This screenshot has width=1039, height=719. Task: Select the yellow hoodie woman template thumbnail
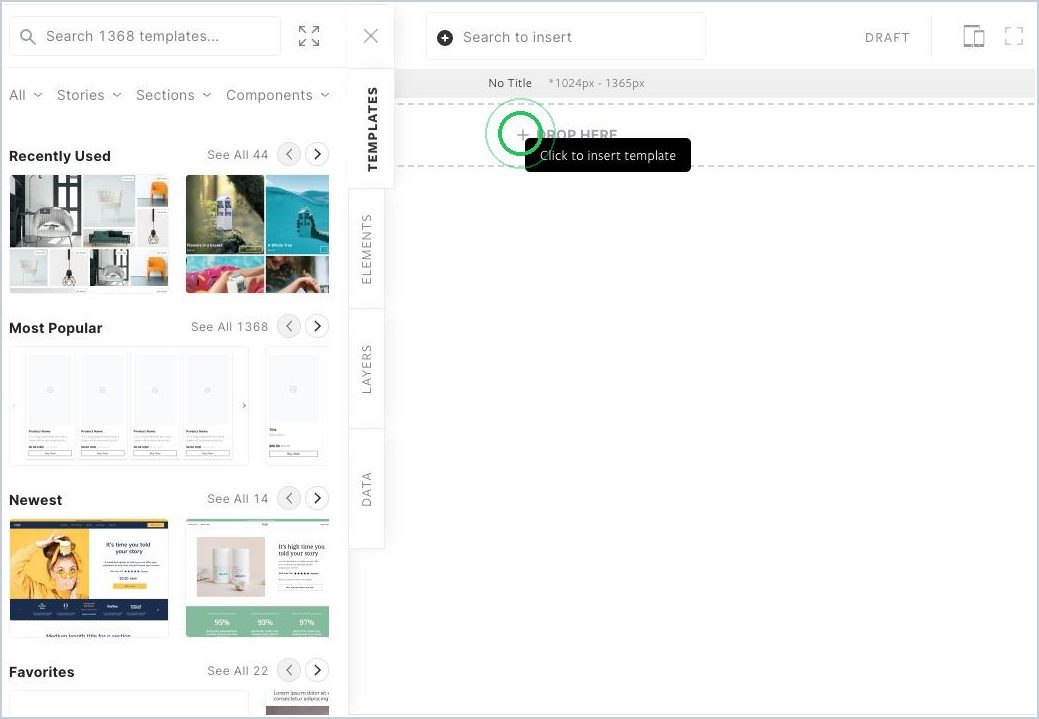coord(89,578)
